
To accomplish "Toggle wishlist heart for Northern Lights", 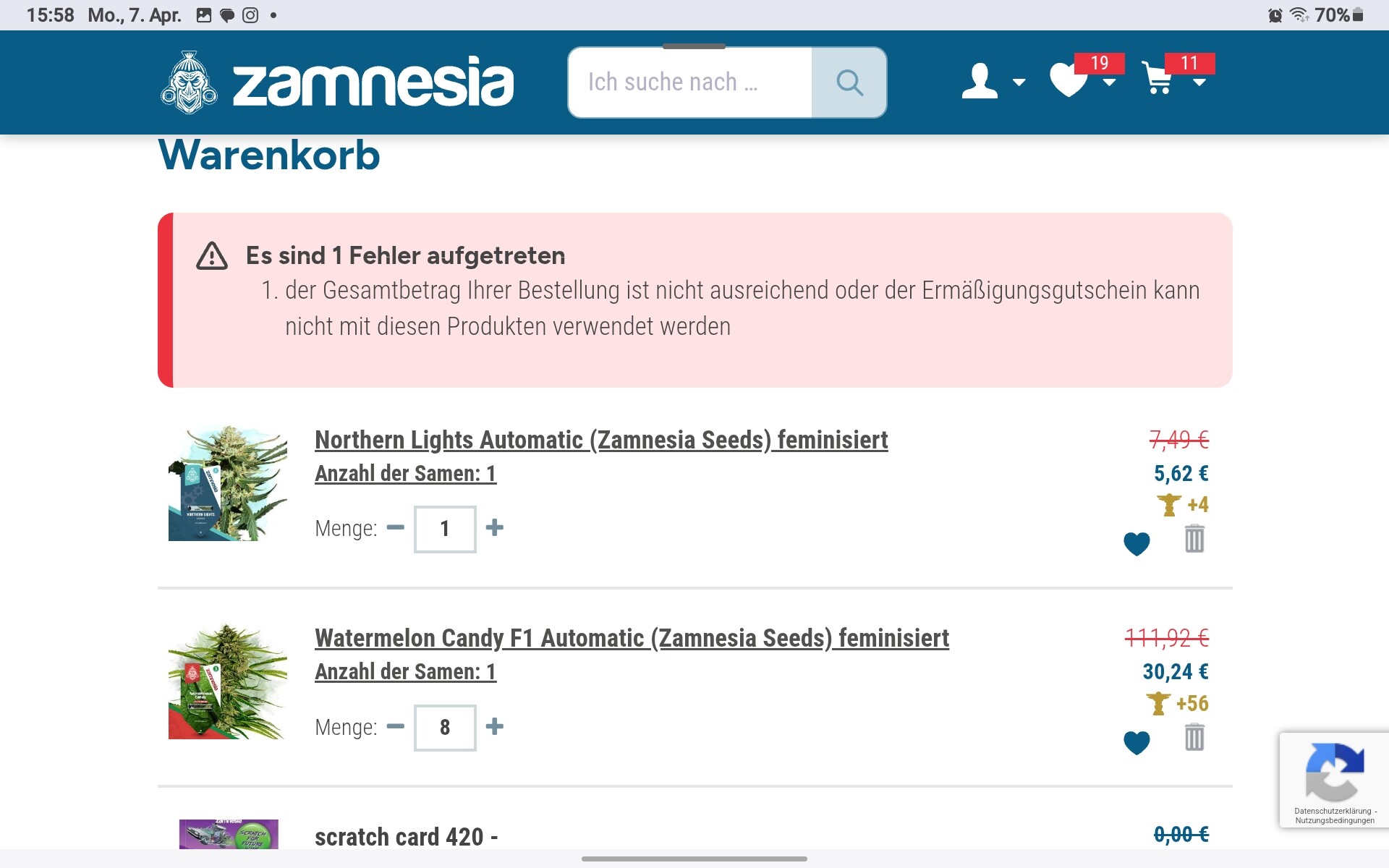I will pyautogui.click(x=1137, y=543).
